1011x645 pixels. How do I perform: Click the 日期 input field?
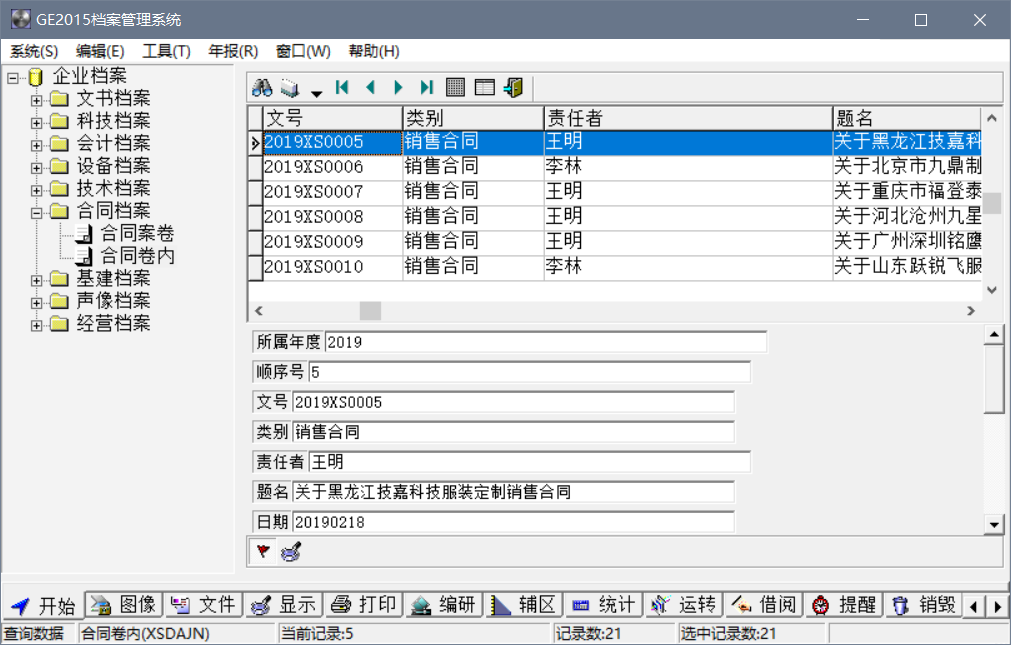(x=513, y=522)
